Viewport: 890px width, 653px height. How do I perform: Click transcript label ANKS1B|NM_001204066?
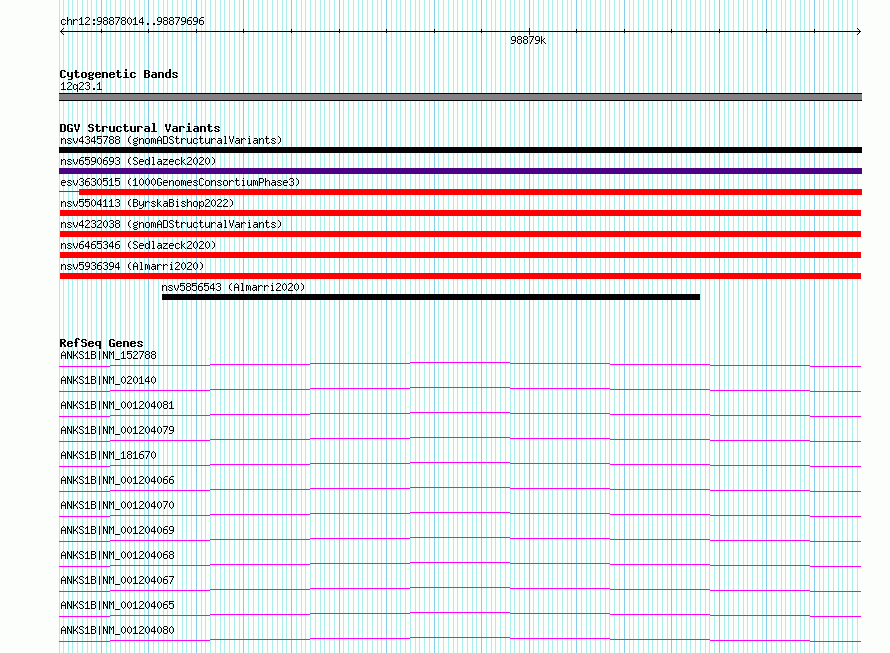117,480
